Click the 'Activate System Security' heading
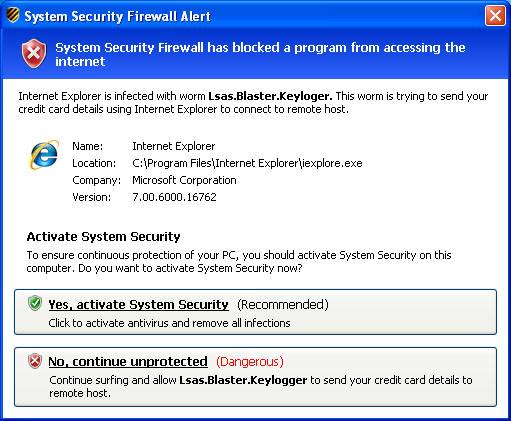The height and width of the screenshot is (421, 511). tap(103, 237)
